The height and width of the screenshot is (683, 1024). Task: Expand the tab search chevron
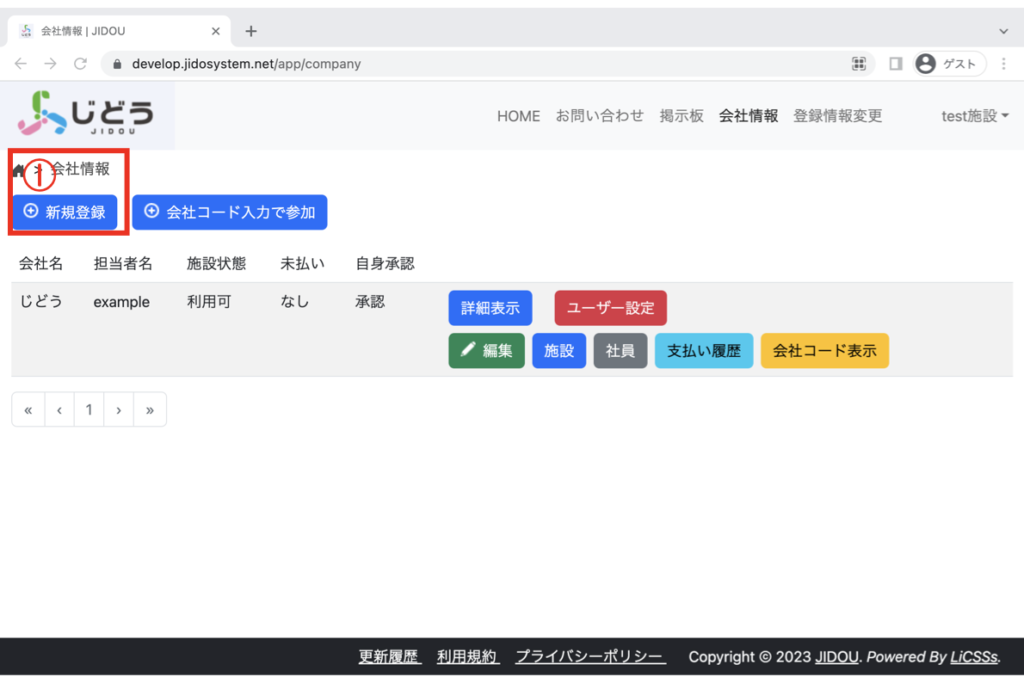[1003, 31]
